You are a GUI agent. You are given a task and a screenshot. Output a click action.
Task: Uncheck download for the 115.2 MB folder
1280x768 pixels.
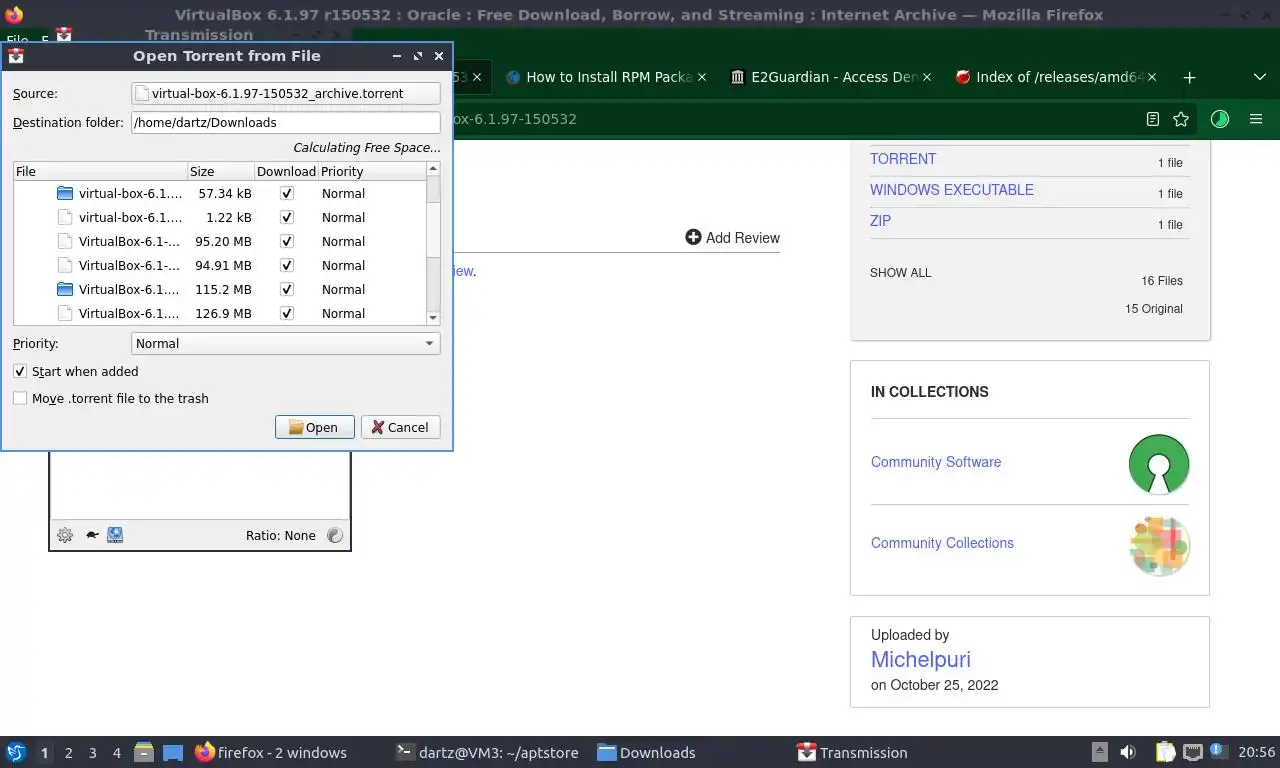[x=287, y=289]
